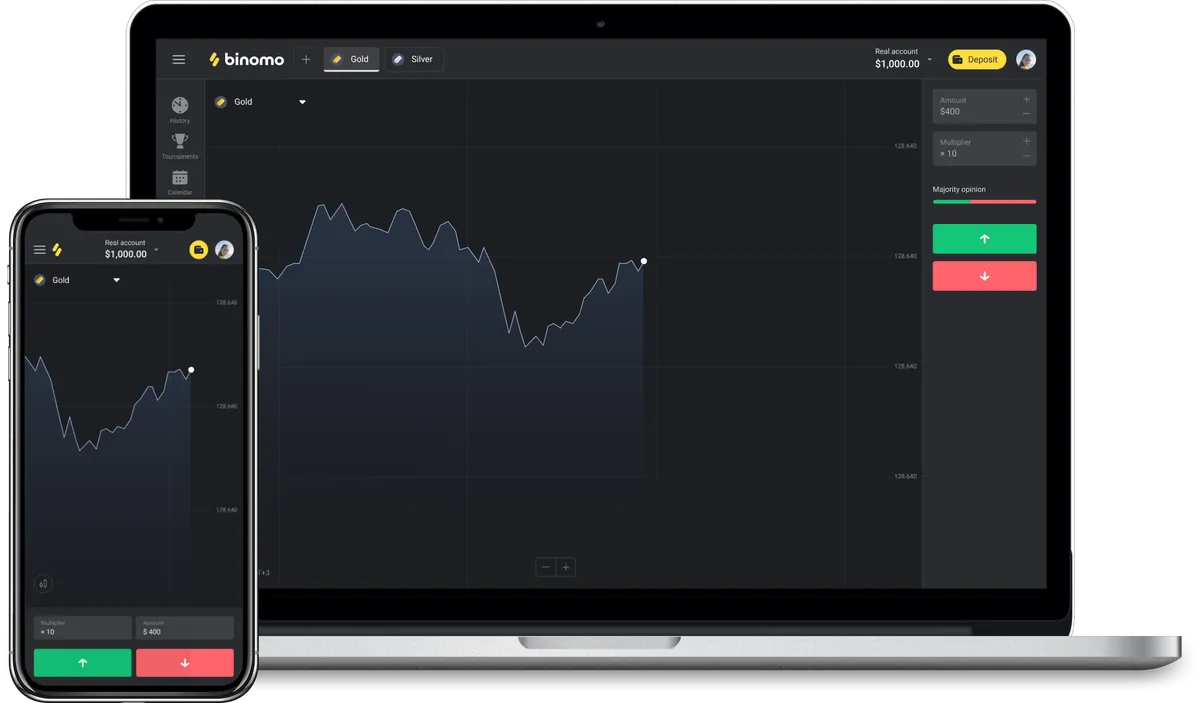Image resolution: width=1200 pixels, height=703 pixels.
Task: Open the hamburger menu on the phone
Action: (x=40, y=250)
